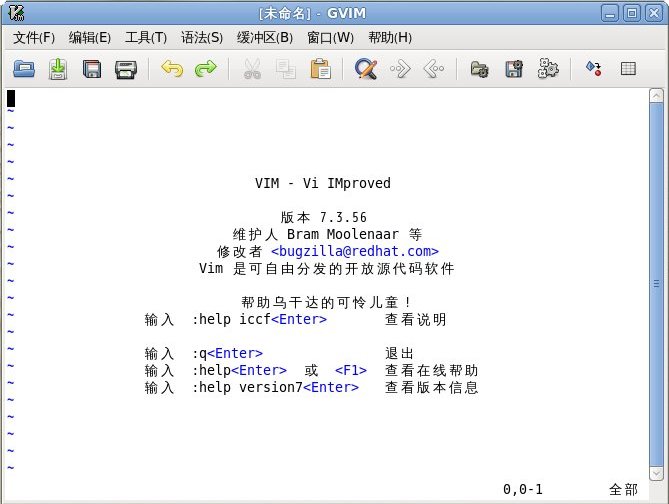Click the 'Bram Moolenaar' maintainer line
The height and width of the screenshot is (504, 669).
(x=327, y=234)
